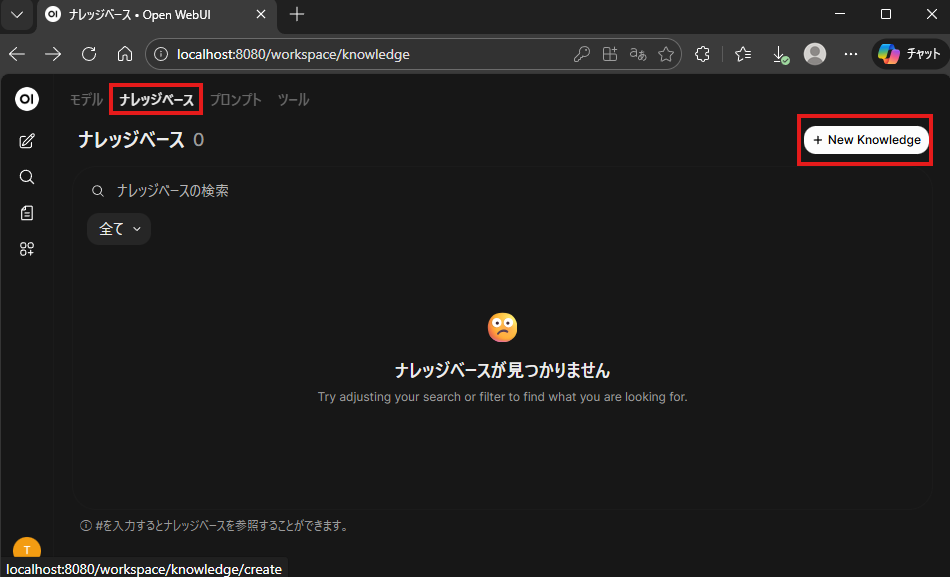Click the Open WebUI logo in sidebar

27,99
